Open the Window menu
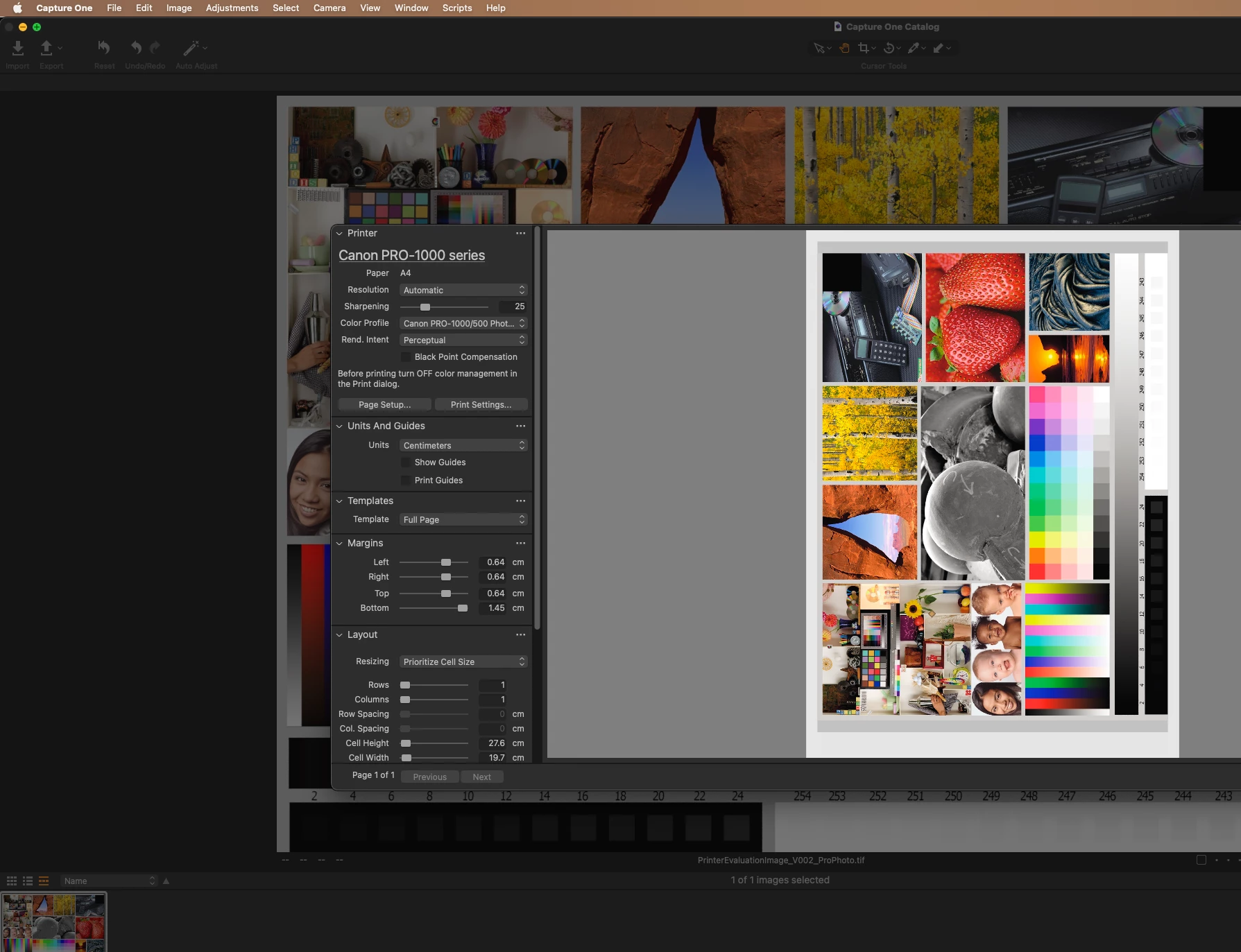 pyautogui.click(x=411, y=8)
